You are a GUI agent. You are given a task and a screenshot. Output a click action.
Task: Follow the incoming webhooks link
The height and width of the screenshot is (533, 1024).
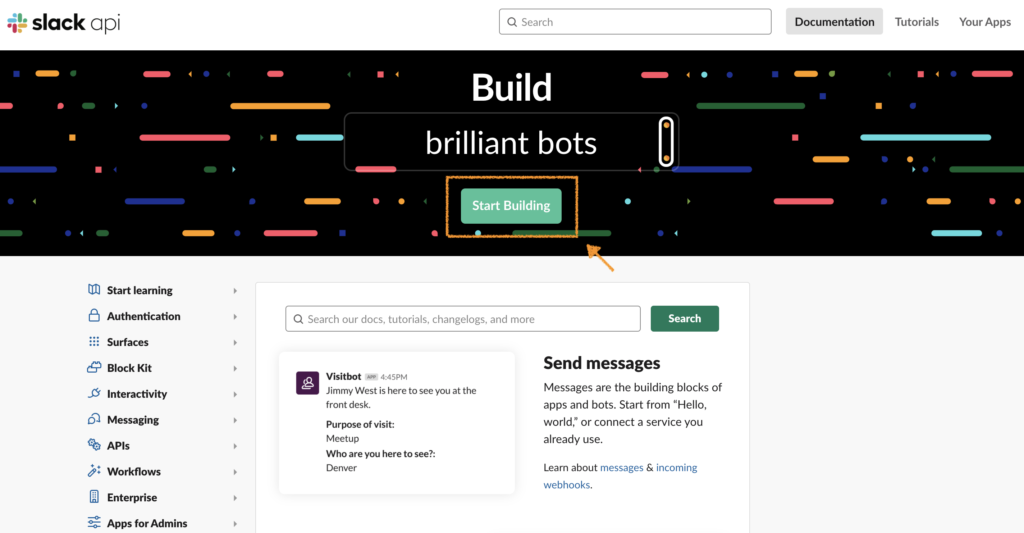[x=620, y=476]
